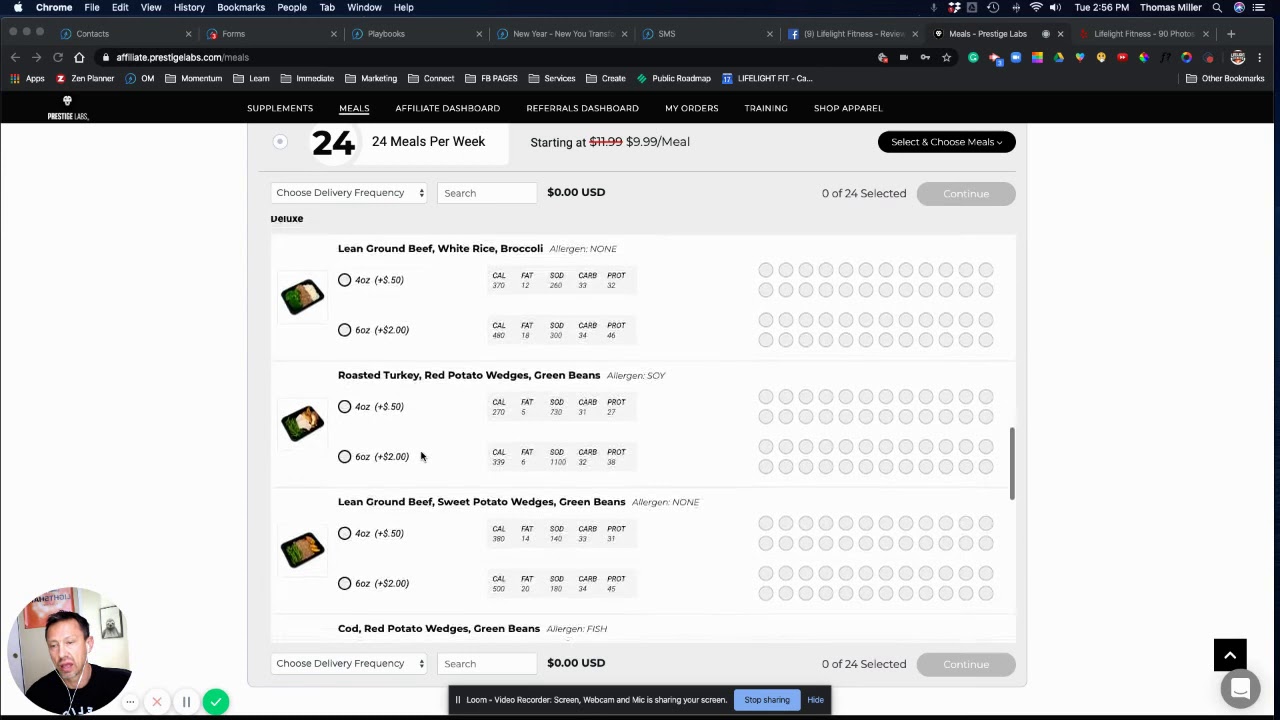This screenshot has width=1280, height=720.
Task: Select 6oz Roasted Turkey option
Action: pos(345,457)
